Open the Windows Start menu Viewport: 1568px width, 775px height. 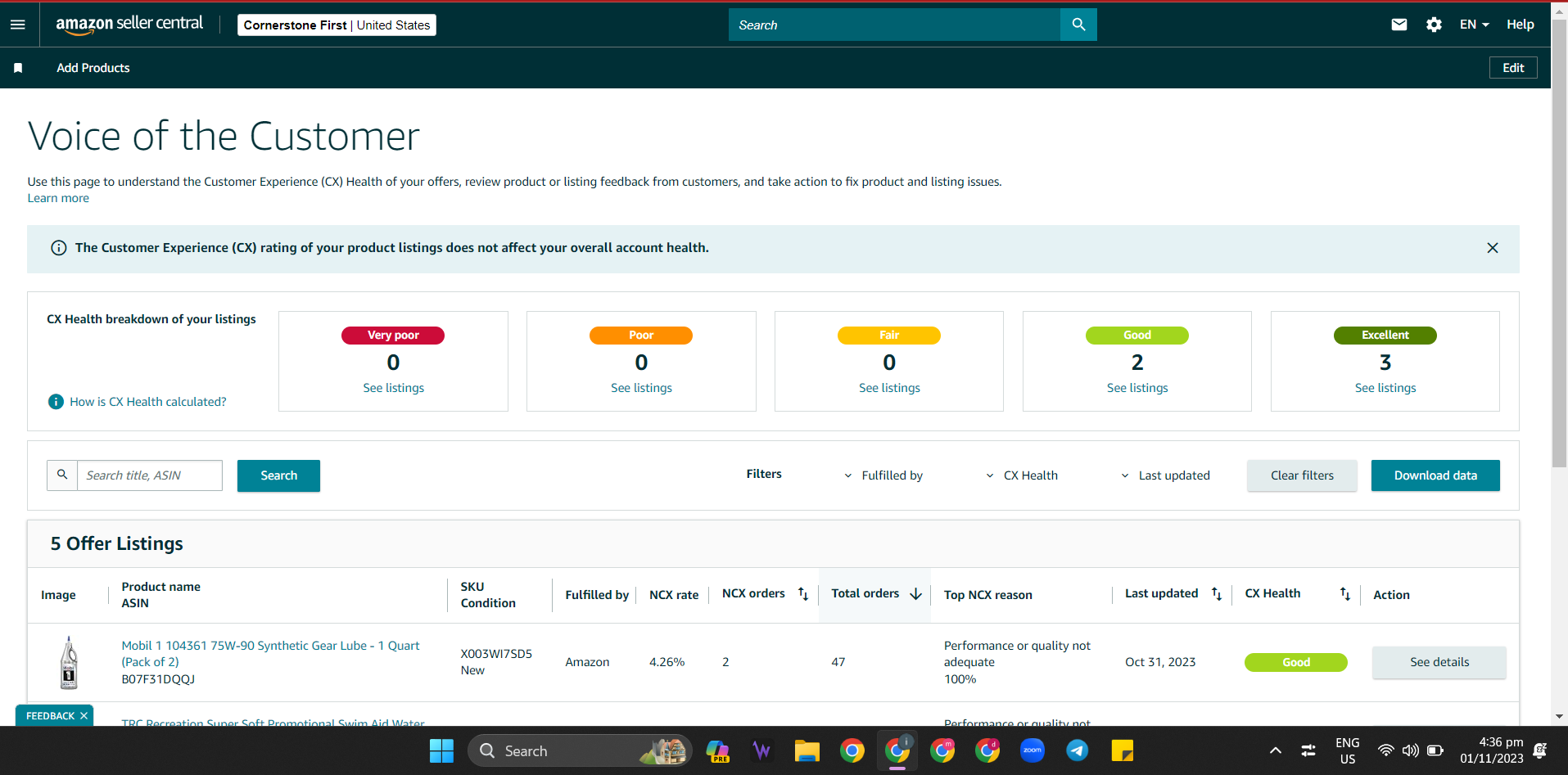[441, 750]
